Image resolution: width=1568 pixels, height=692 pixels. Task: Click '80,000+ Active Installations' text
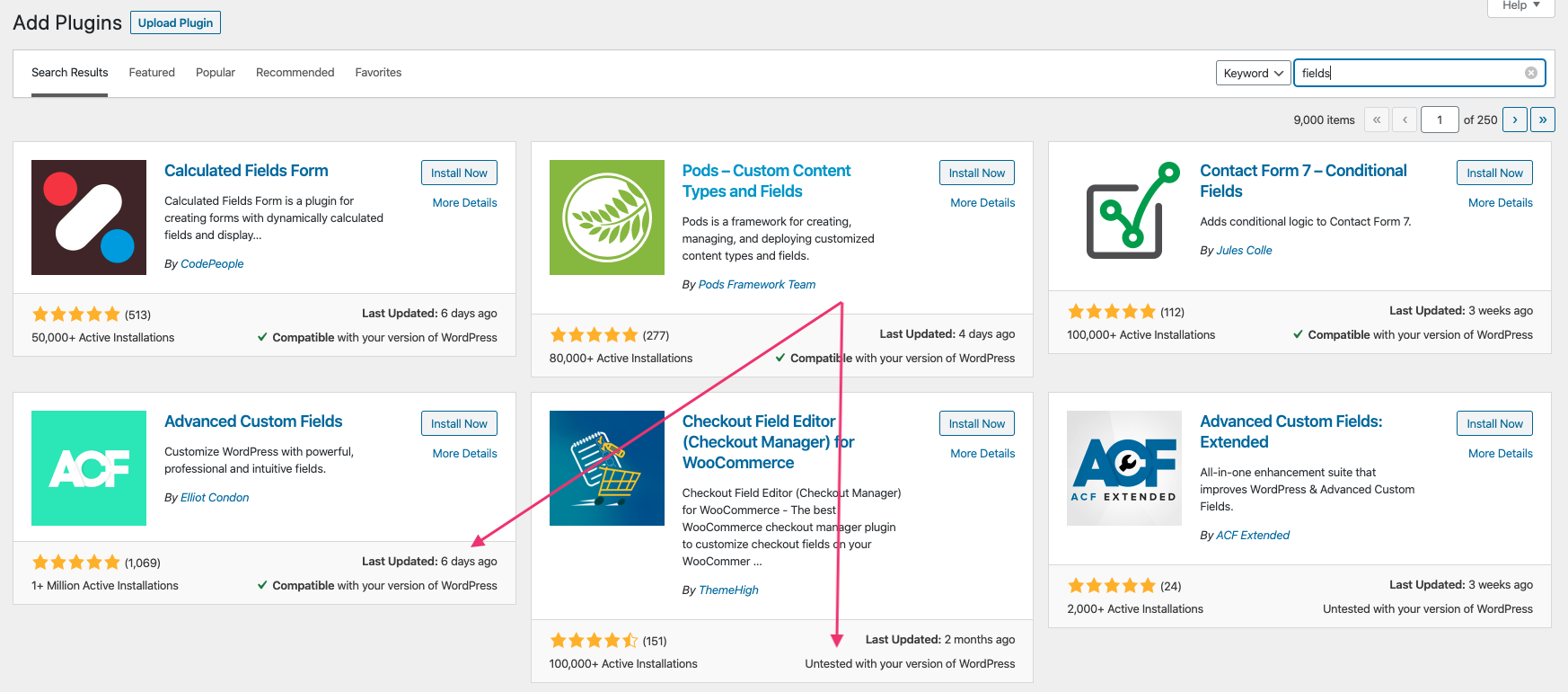[x=621, y=359]
